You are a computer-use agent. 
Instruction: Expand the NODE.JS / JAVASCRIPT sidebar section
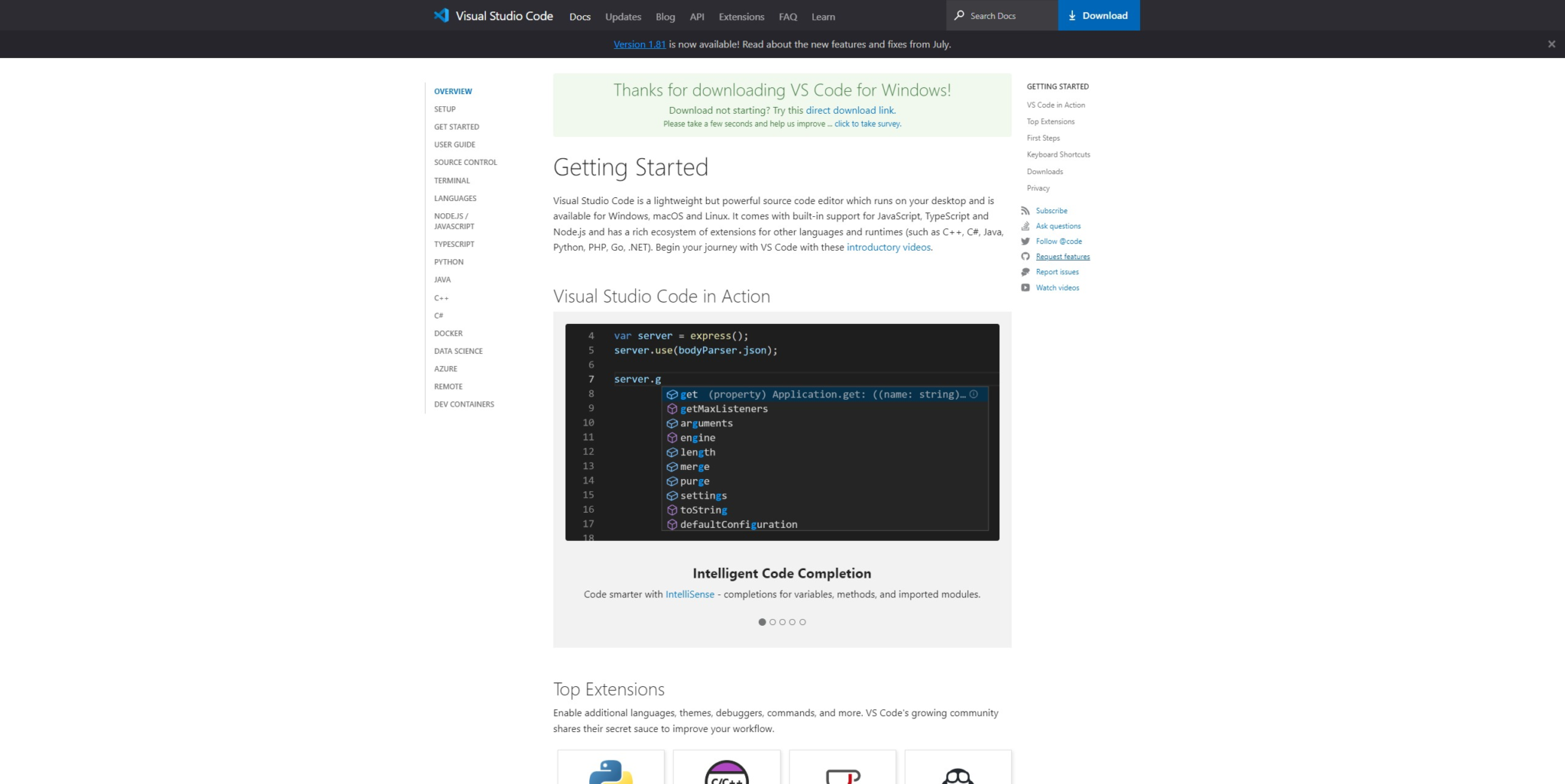453,221
